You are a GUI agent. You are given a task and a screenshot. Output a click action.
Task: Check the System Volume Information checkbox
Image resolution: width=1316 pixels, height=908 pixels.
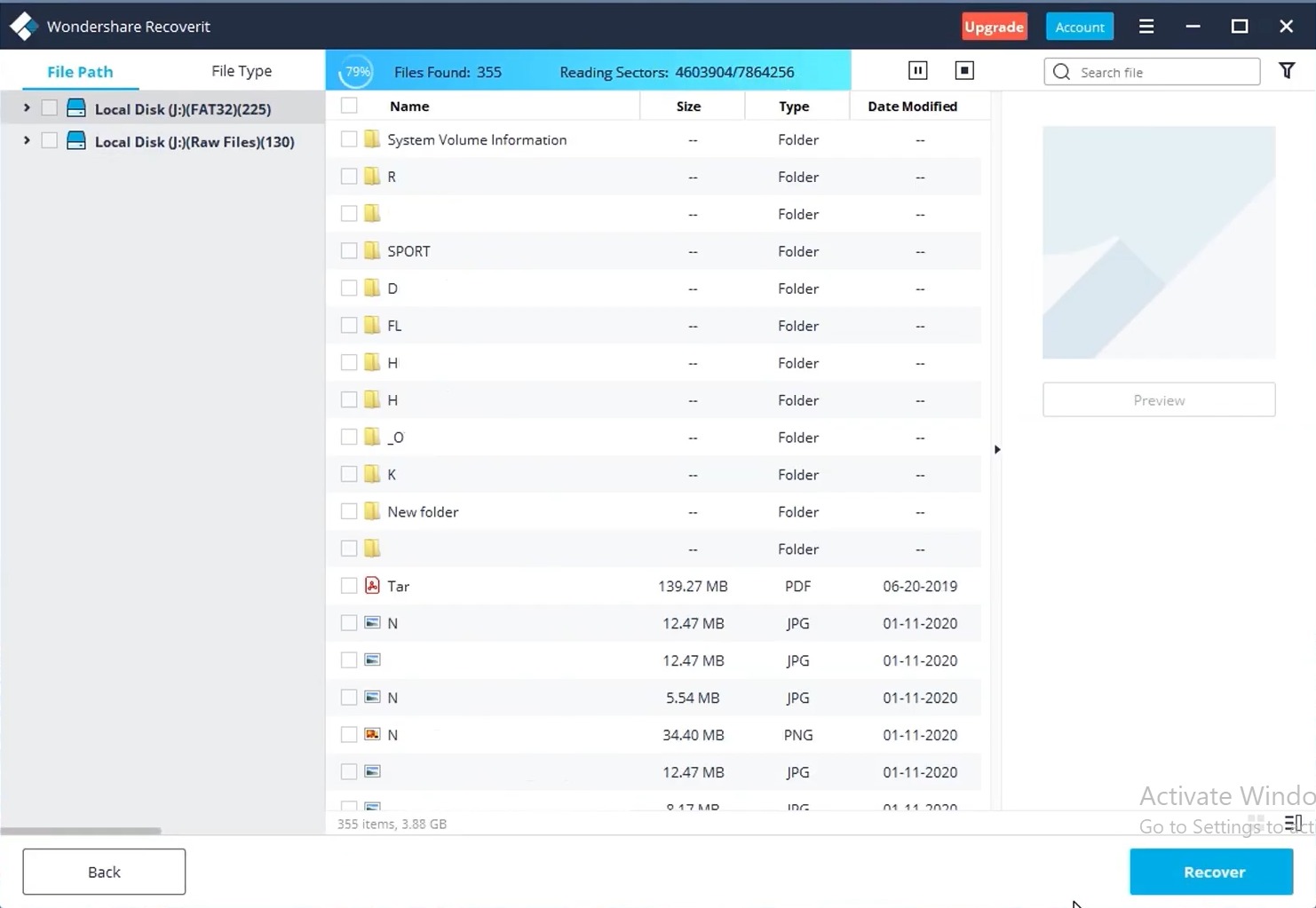349,139
